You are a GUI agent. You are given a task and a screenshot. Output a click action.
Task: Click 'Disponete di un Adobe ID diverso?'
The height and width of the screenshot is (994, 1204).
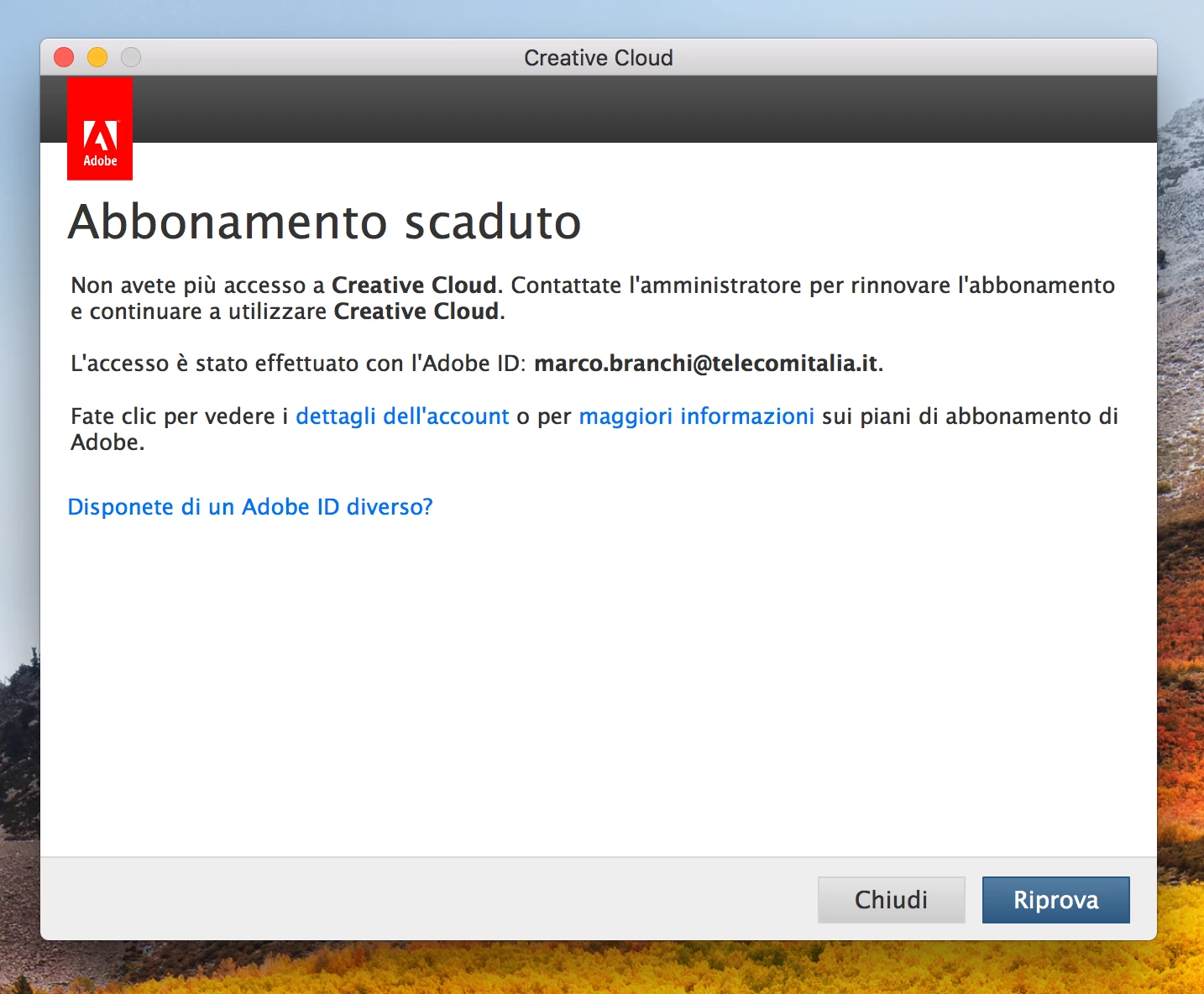click(250, 507)
